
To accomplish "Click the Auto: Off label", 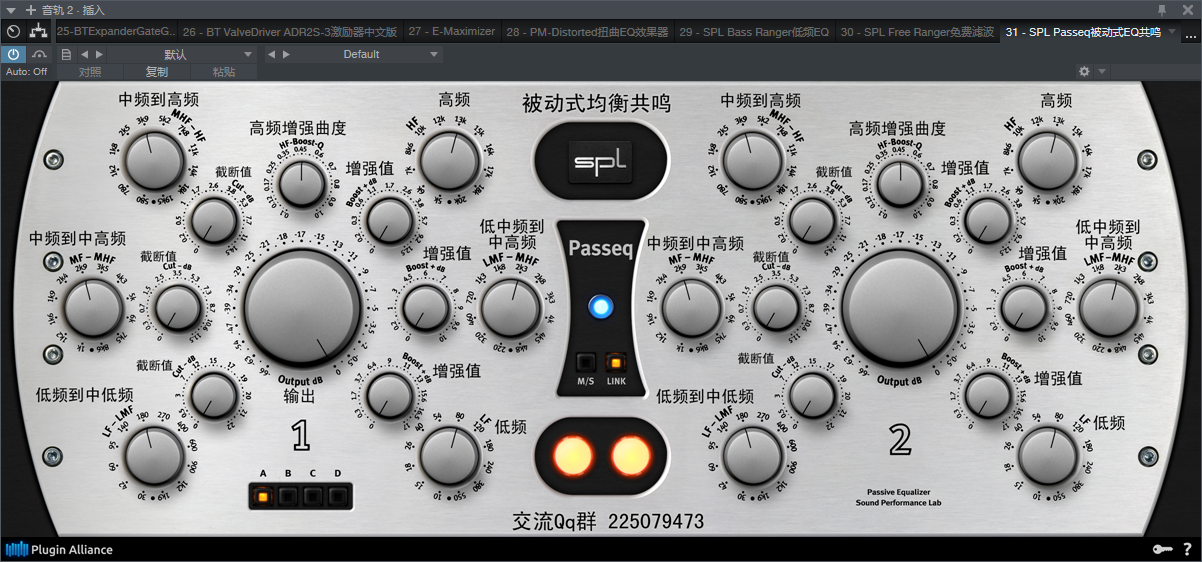I will tap(26, 72).
